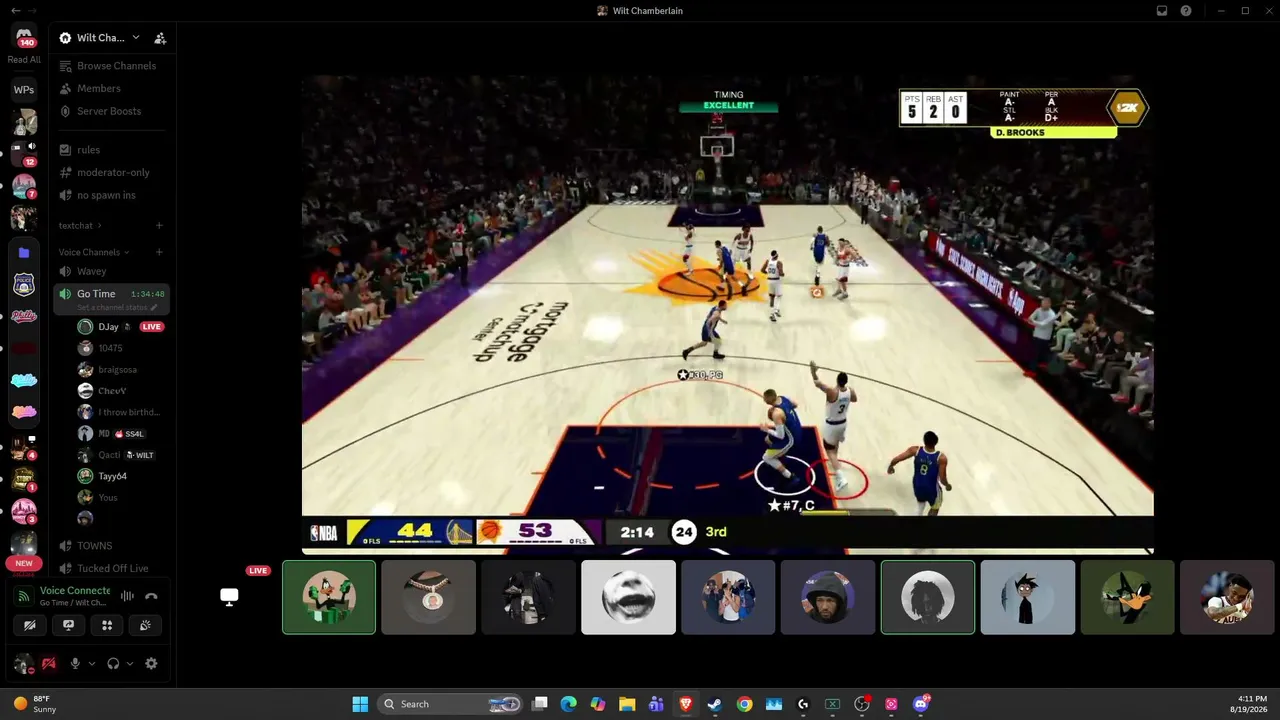The height and width of the screenshot is (720, 1280).
Task: Turn on camera in voice panel
Action: 30,625
